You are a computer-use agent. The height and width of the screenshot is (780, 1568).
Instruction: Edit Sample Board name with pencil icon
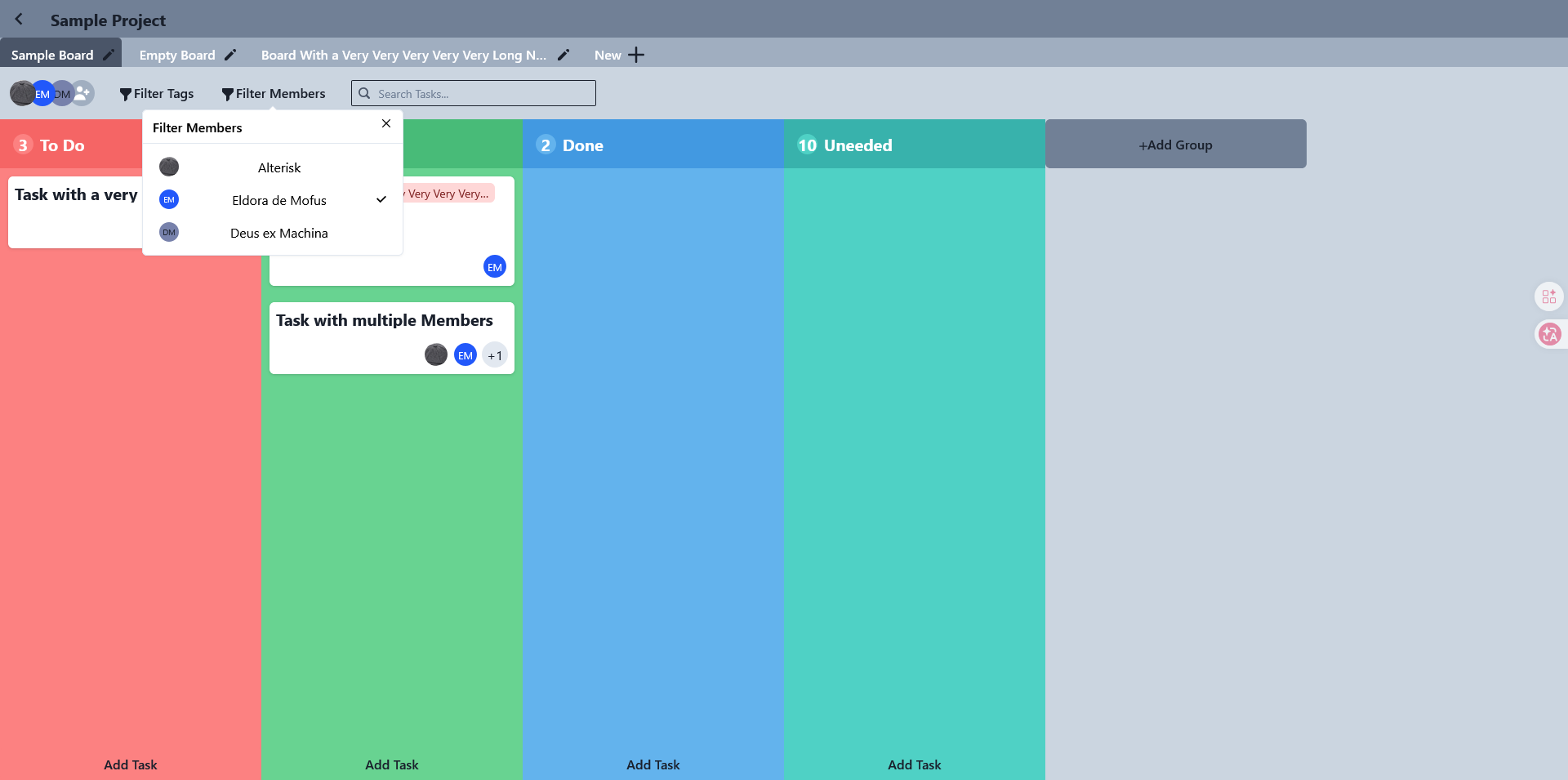point(109,55)
